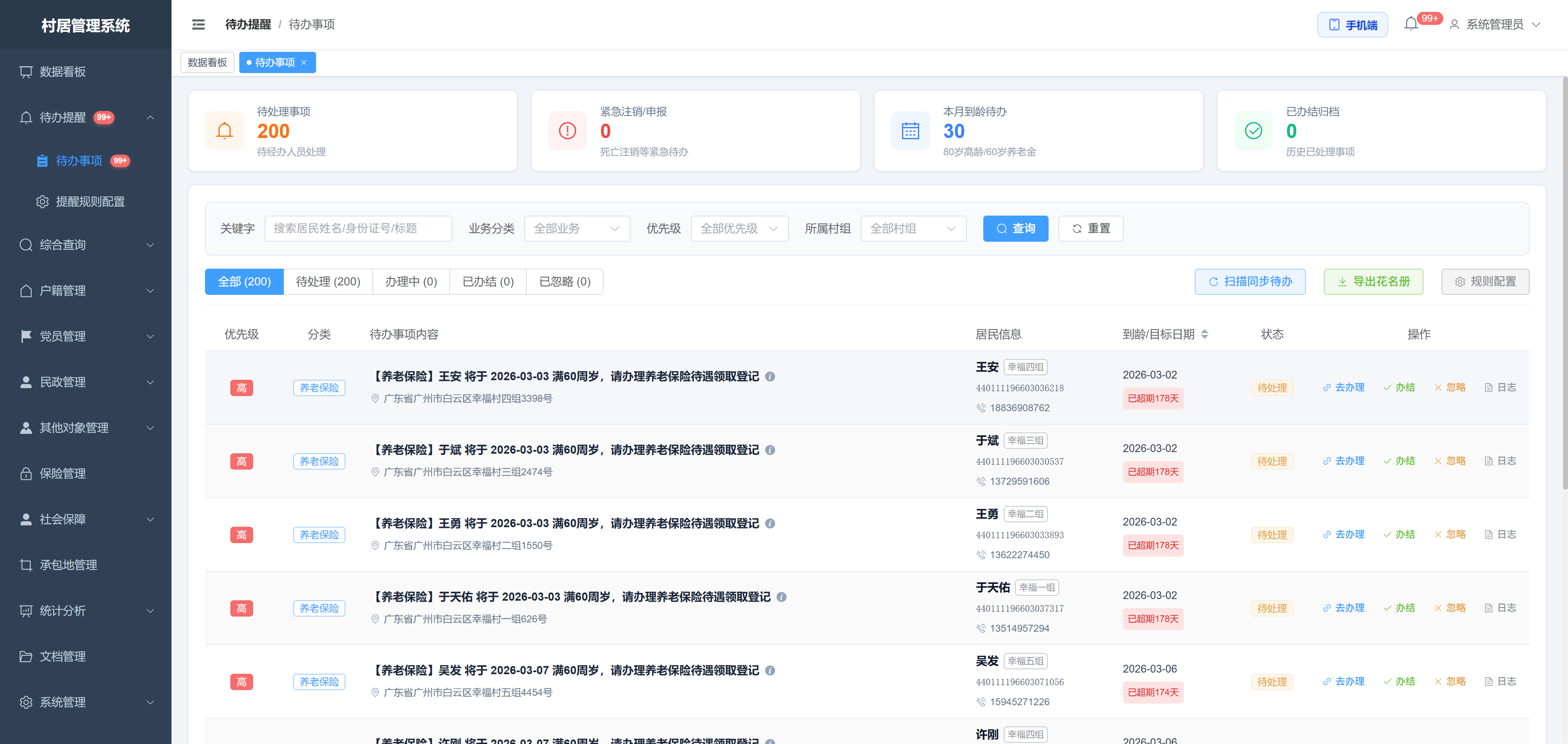Screen dimensions: 1568x744
Task: Click the location pin for 幸福村四组3398号
Action: click(x=375, y=399)
